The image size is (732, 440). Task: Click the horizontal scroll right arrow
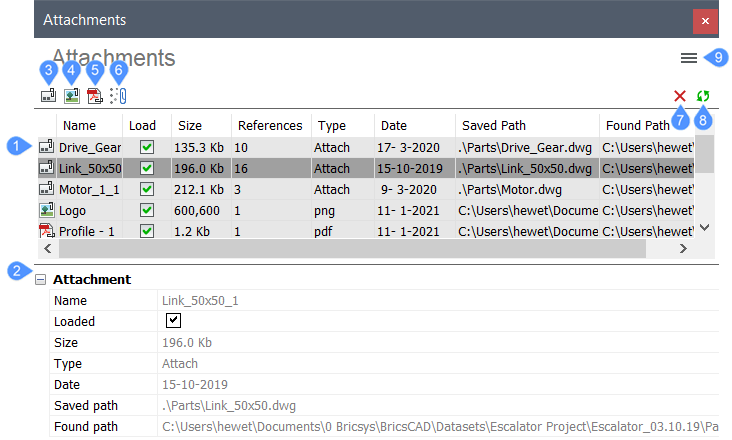point(683,248)
